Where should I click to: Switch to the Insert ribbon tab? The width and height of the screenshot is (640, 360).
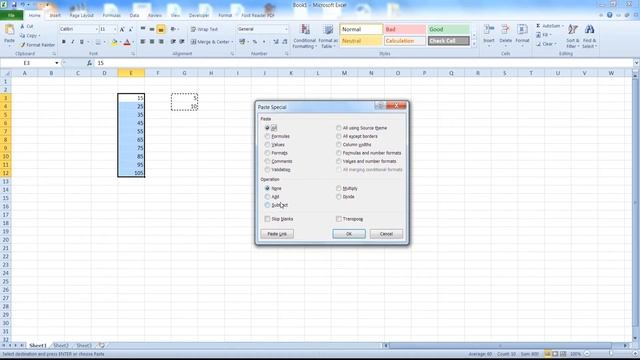(x=55, y=16)
